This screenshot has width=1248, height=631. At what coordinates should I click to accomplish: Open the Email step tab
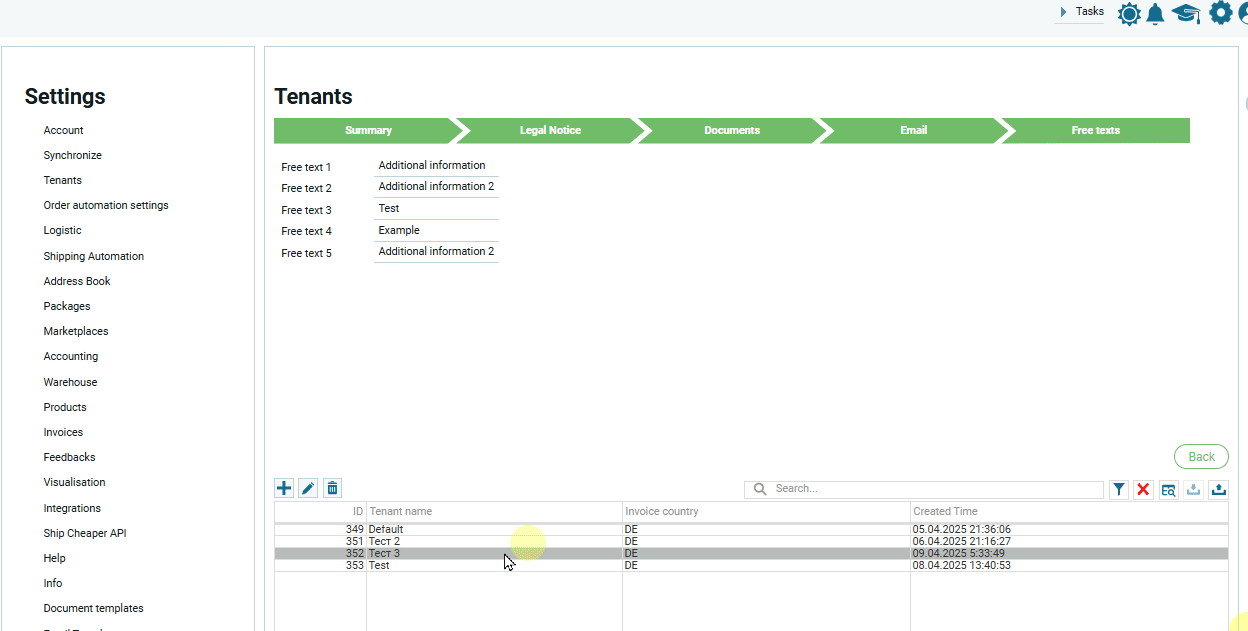coord(913,131)
